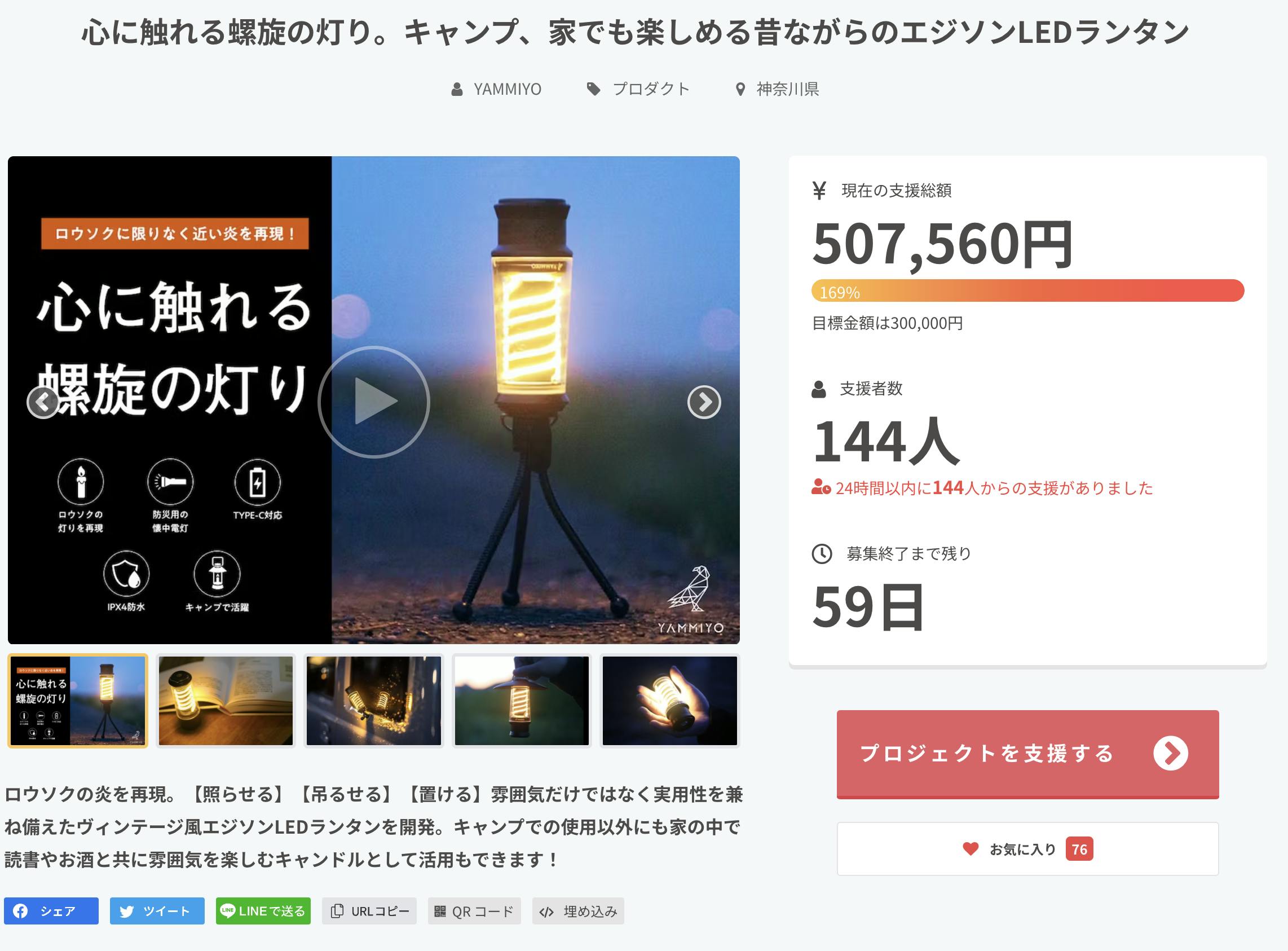Go to the previous slide in the image carousel

coord(43,402)
